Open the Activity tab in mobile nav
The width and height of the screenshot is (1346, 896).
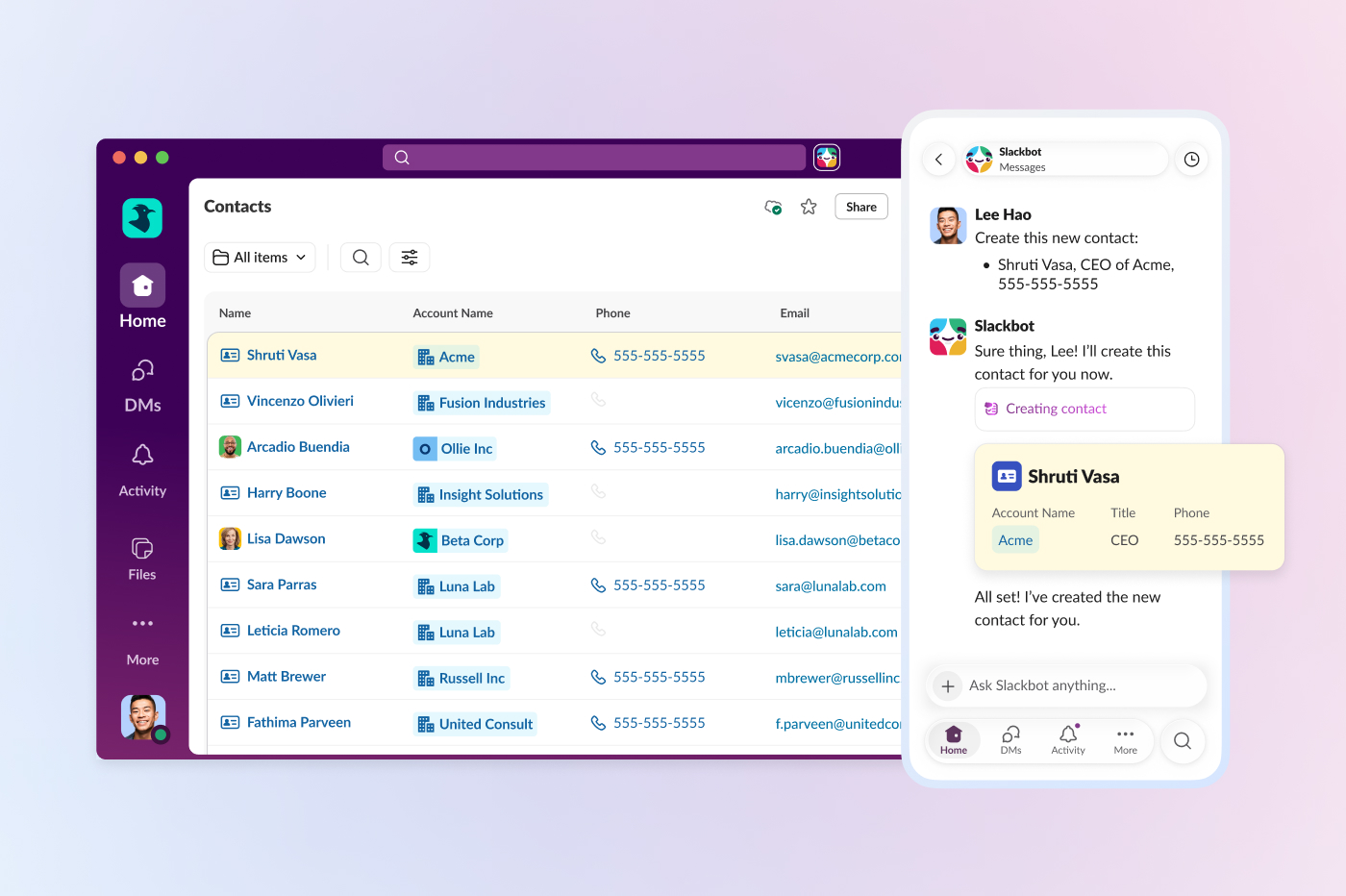pyautogui.click(x=1068, y=740)
